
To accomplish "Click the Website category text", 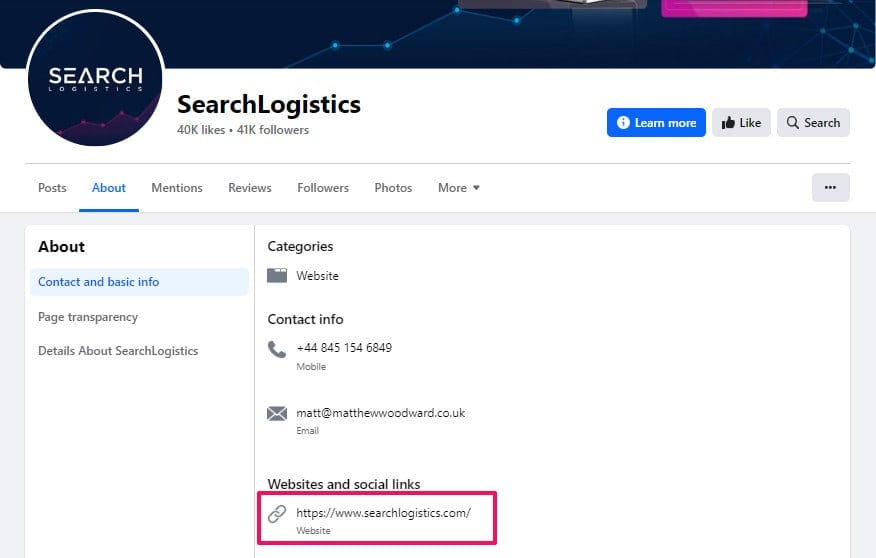I will point(317,276).
